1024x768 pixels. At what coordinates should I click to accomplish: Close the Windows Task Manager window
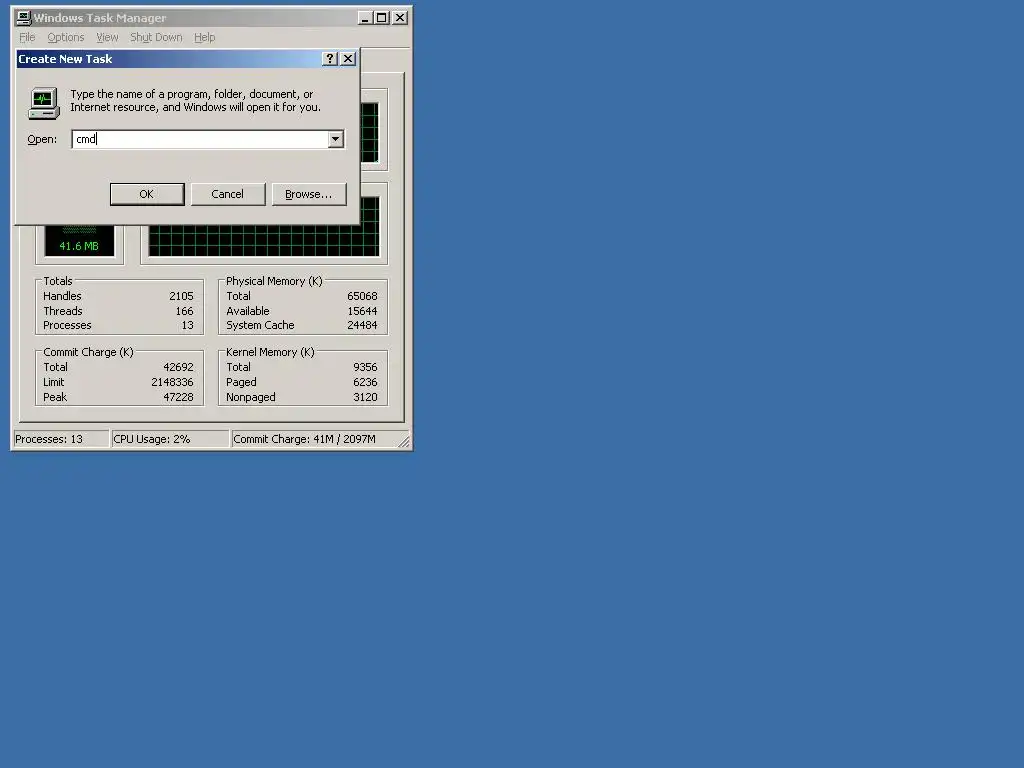[400, 18]
